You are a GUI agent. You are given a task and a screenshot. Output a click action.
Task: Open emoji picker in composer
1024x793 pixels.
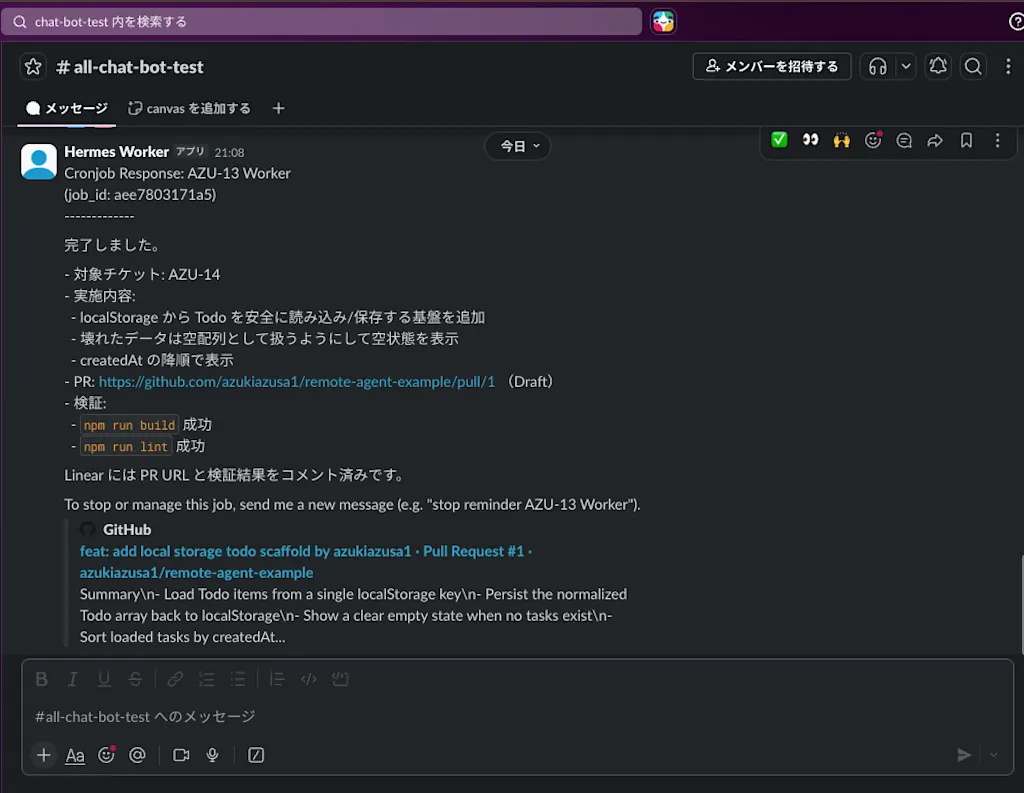[x=106, y=755]
